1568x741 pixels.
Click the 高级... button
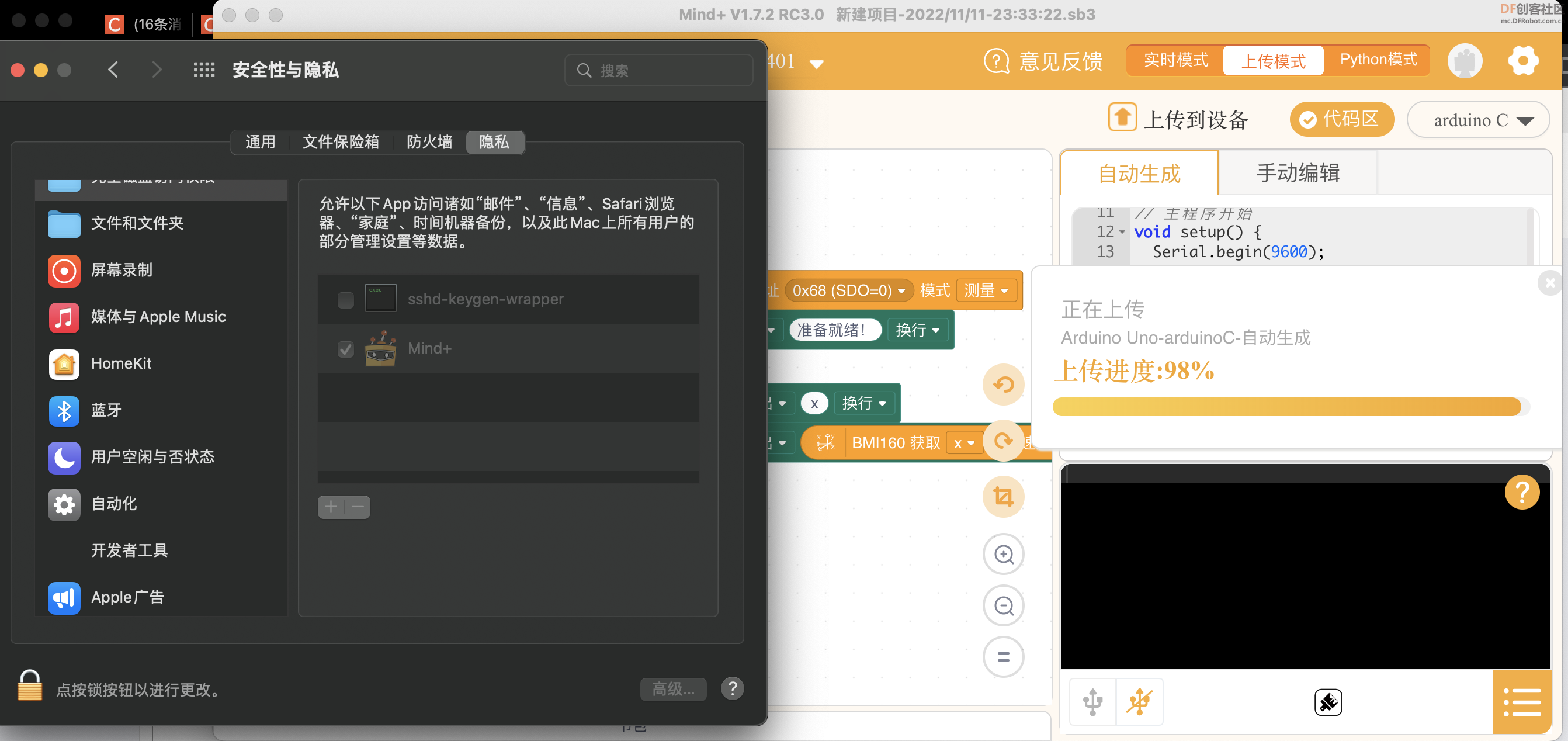point(673,688)
